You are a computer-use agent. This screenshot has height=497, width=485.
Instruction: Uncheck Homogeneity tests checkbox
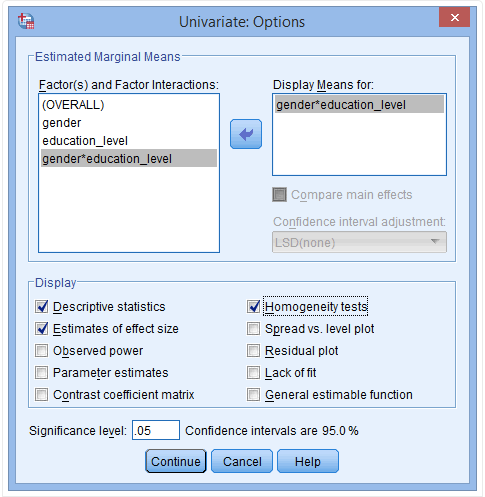point(254,307)
